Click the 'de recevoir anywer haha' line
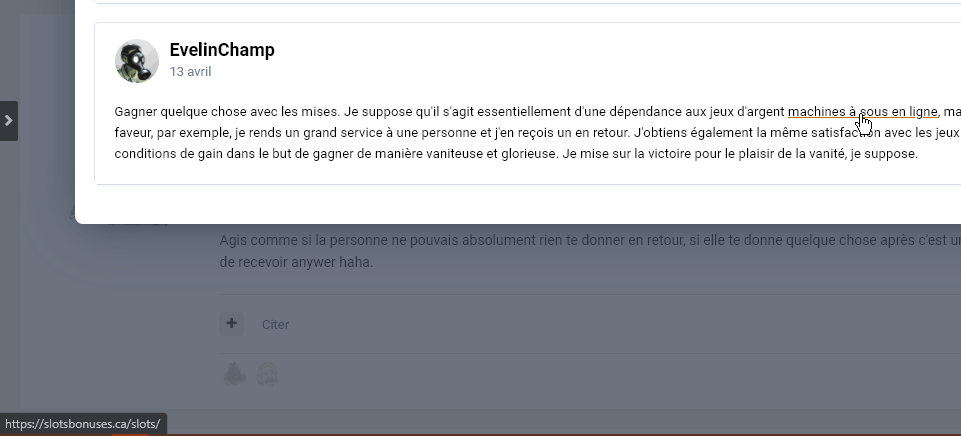This screenshot has width=961, height=436. pos(296,262)
